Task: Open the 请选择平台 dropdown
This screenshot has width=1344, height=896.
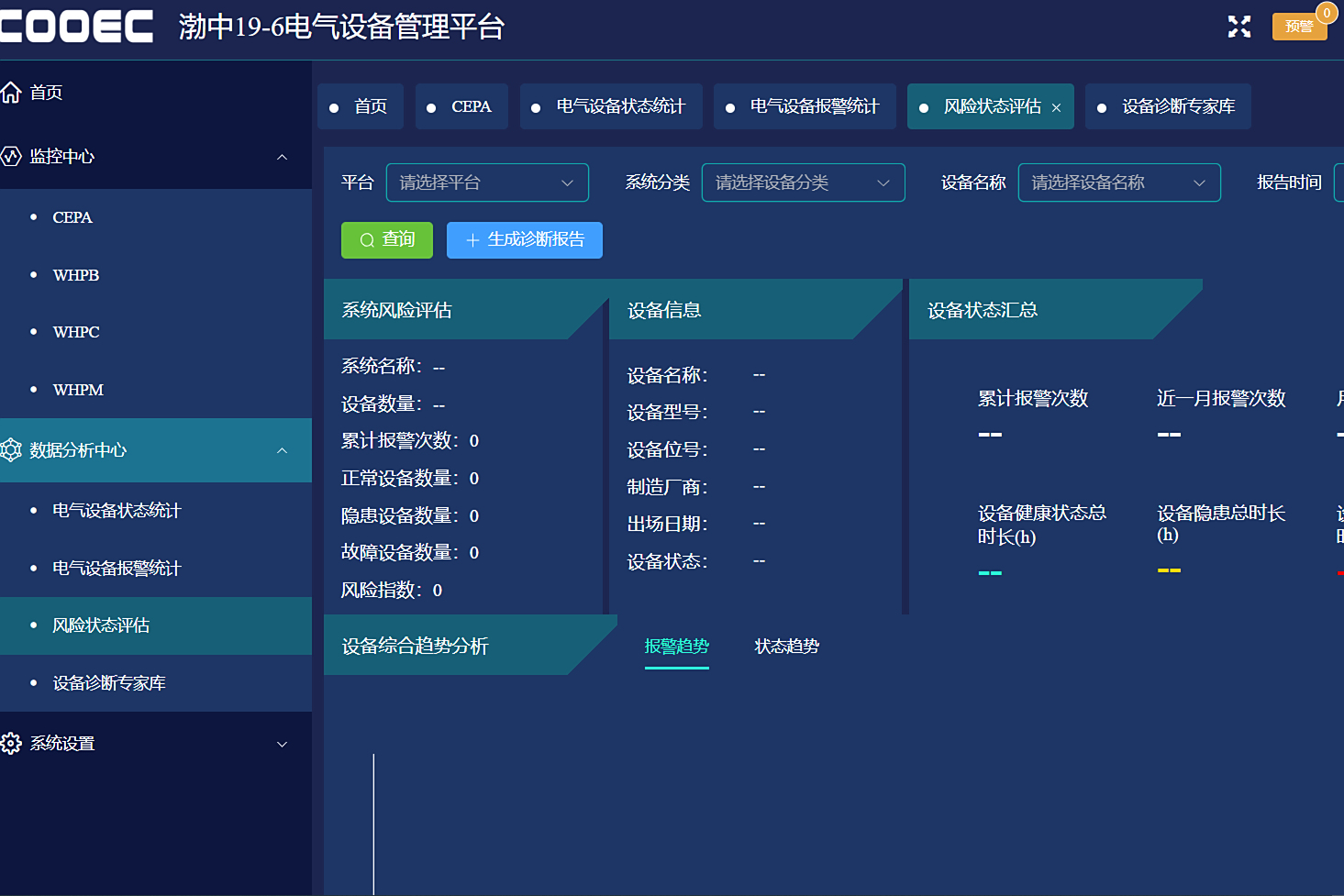Action: 487,183
